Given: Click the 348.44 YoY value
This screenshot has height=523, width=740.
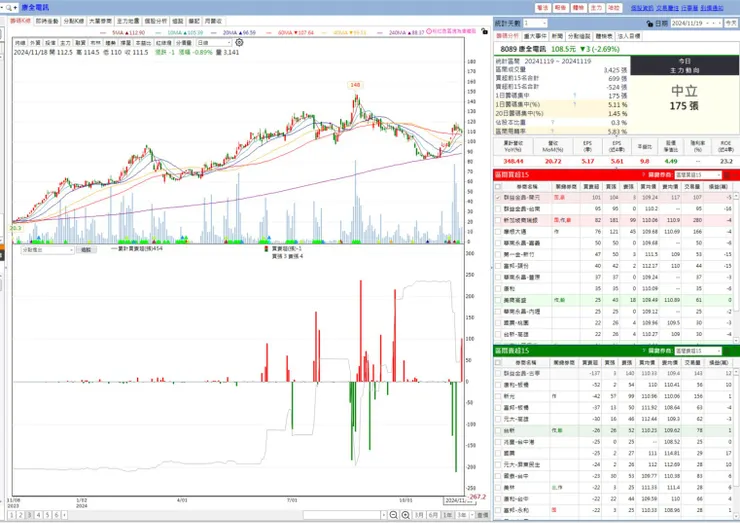Looking at the screenshot, I should coord(513,161).
